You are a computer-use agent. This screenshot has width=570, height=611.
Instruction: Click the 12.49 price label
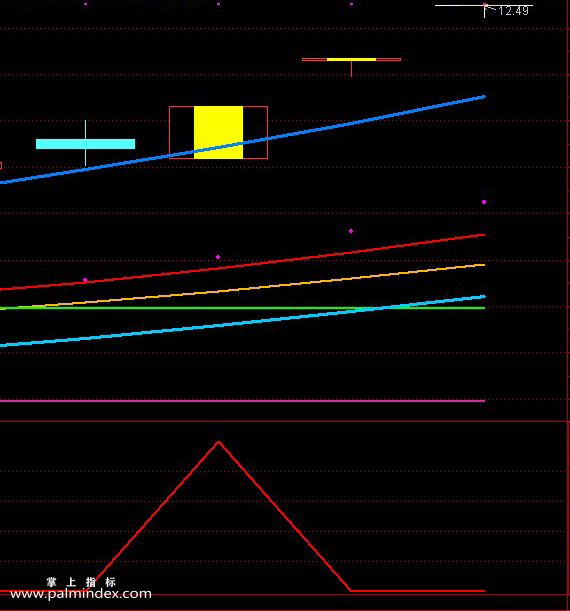coord(514,11)
